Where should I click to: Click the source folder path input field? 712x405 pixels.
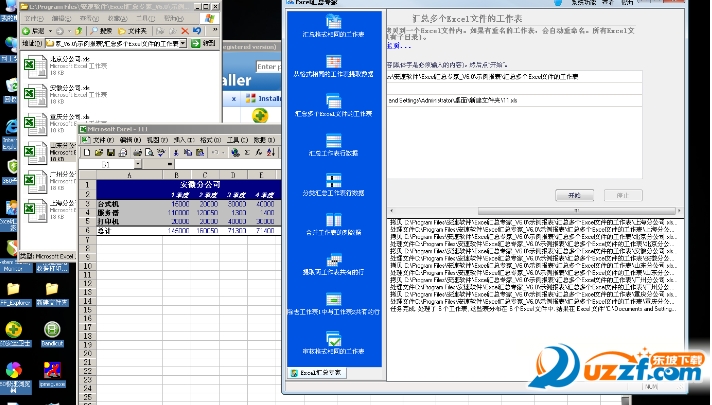pos(514,77)
